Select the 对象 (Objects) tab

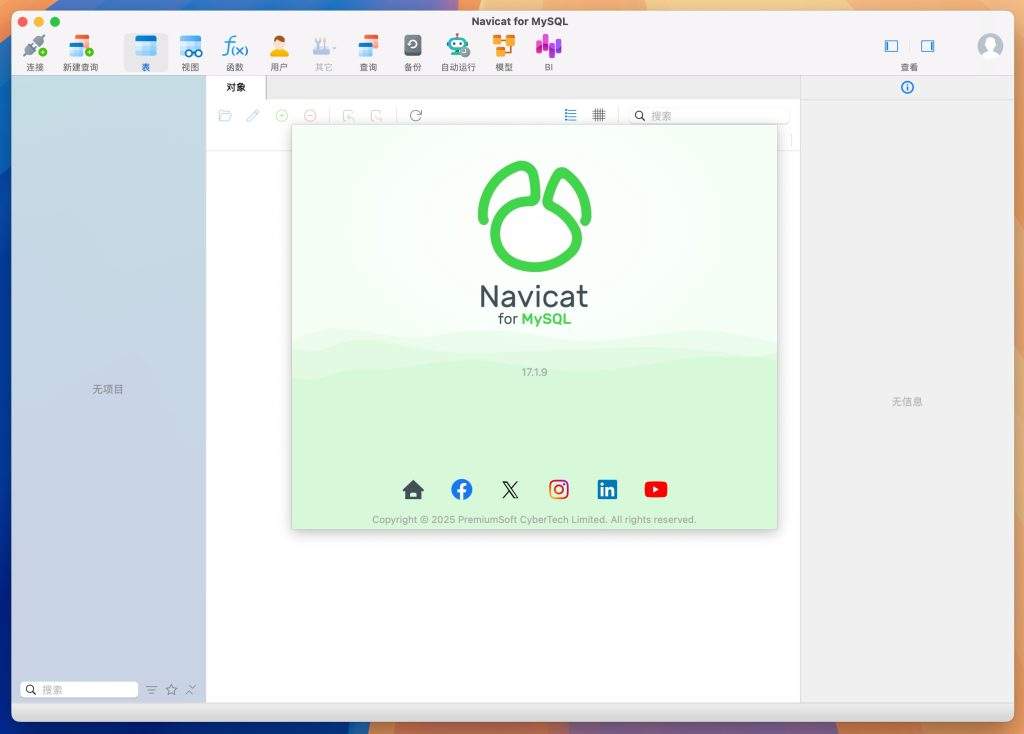point(236,87)
